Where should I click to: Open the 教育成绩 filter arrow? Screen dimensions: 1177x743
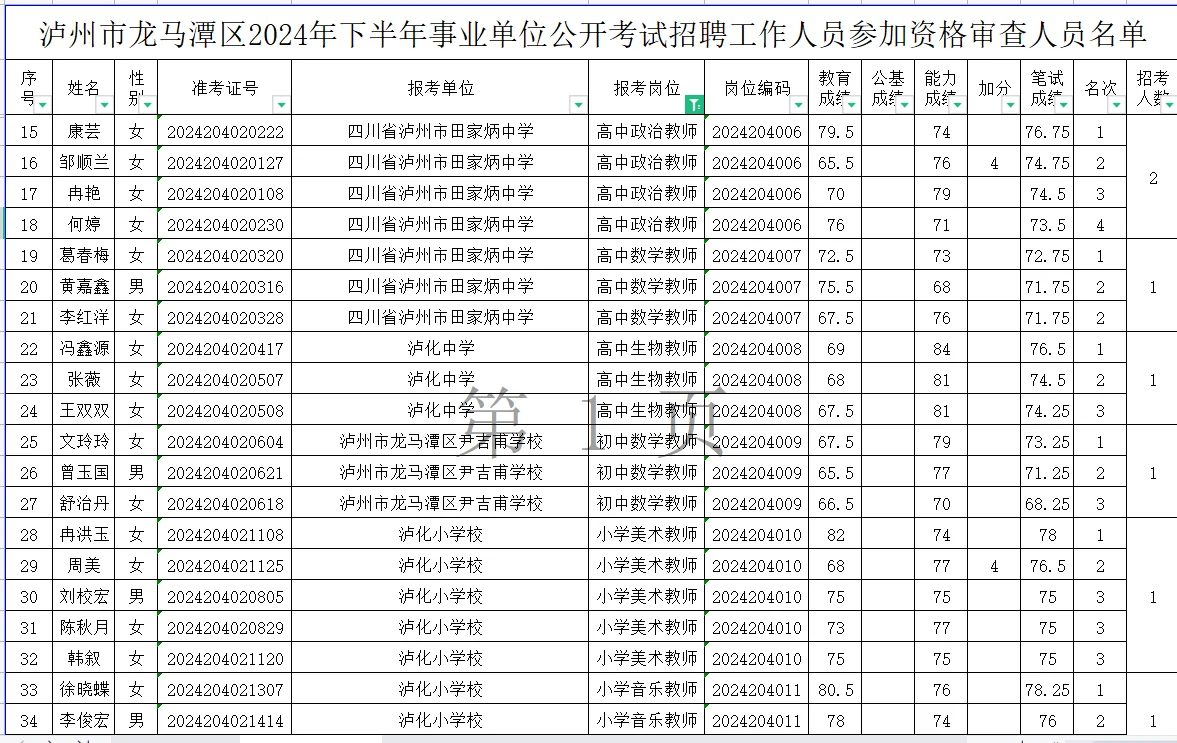849,107
